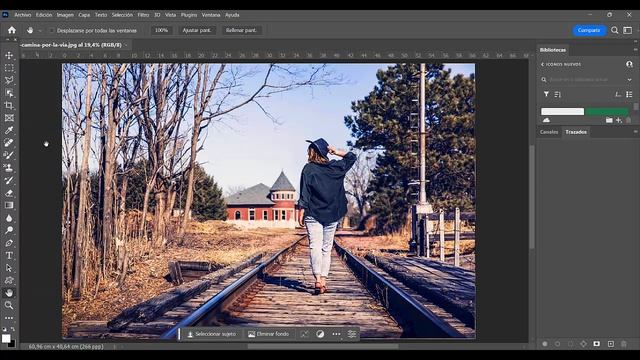Click the Libraries add element plus icon
This screenshot has height=360, width=640.
point(619,120)
